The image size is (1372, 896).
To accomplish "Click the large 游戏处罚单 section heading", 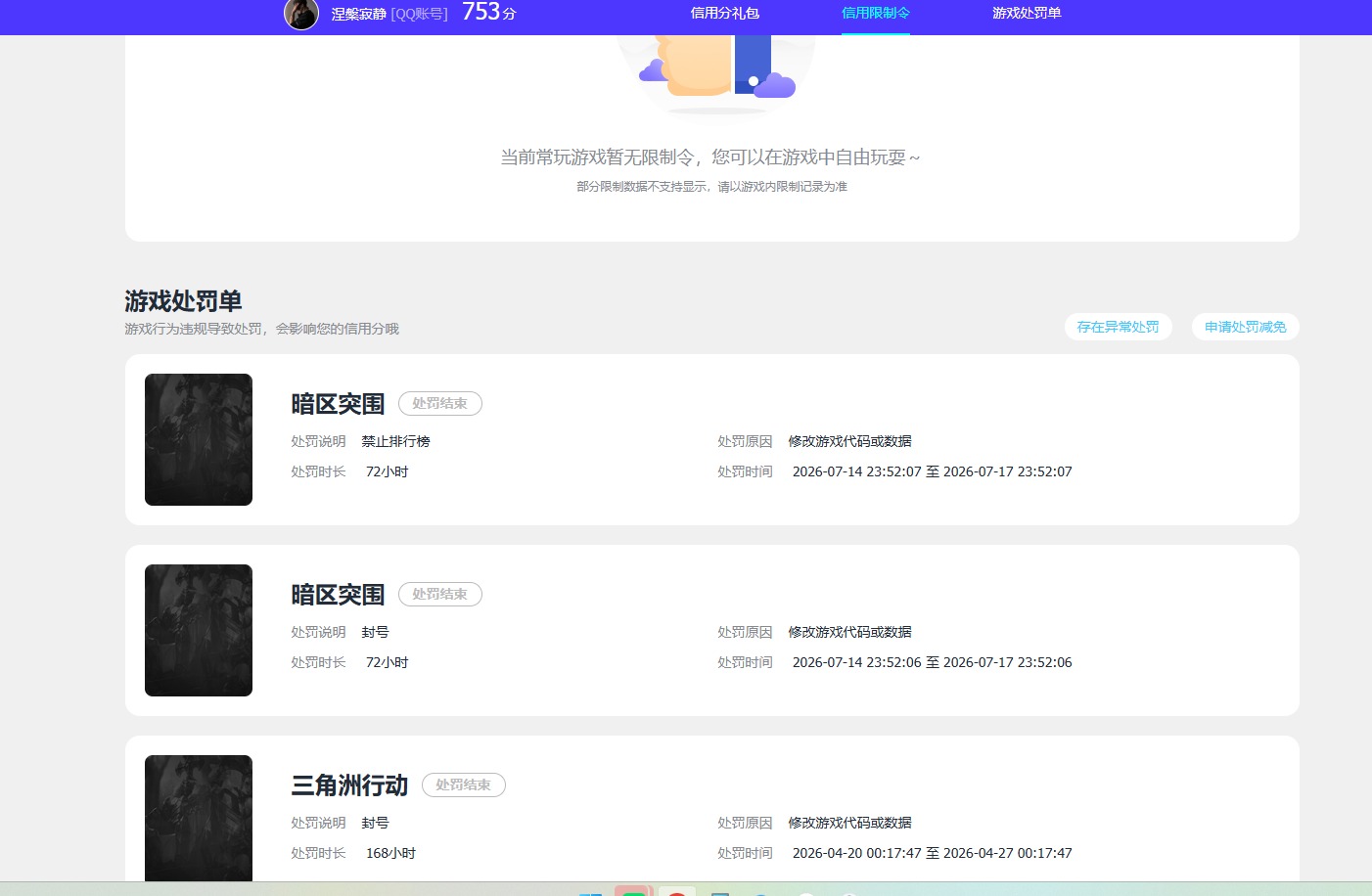I will pos(183,301).
